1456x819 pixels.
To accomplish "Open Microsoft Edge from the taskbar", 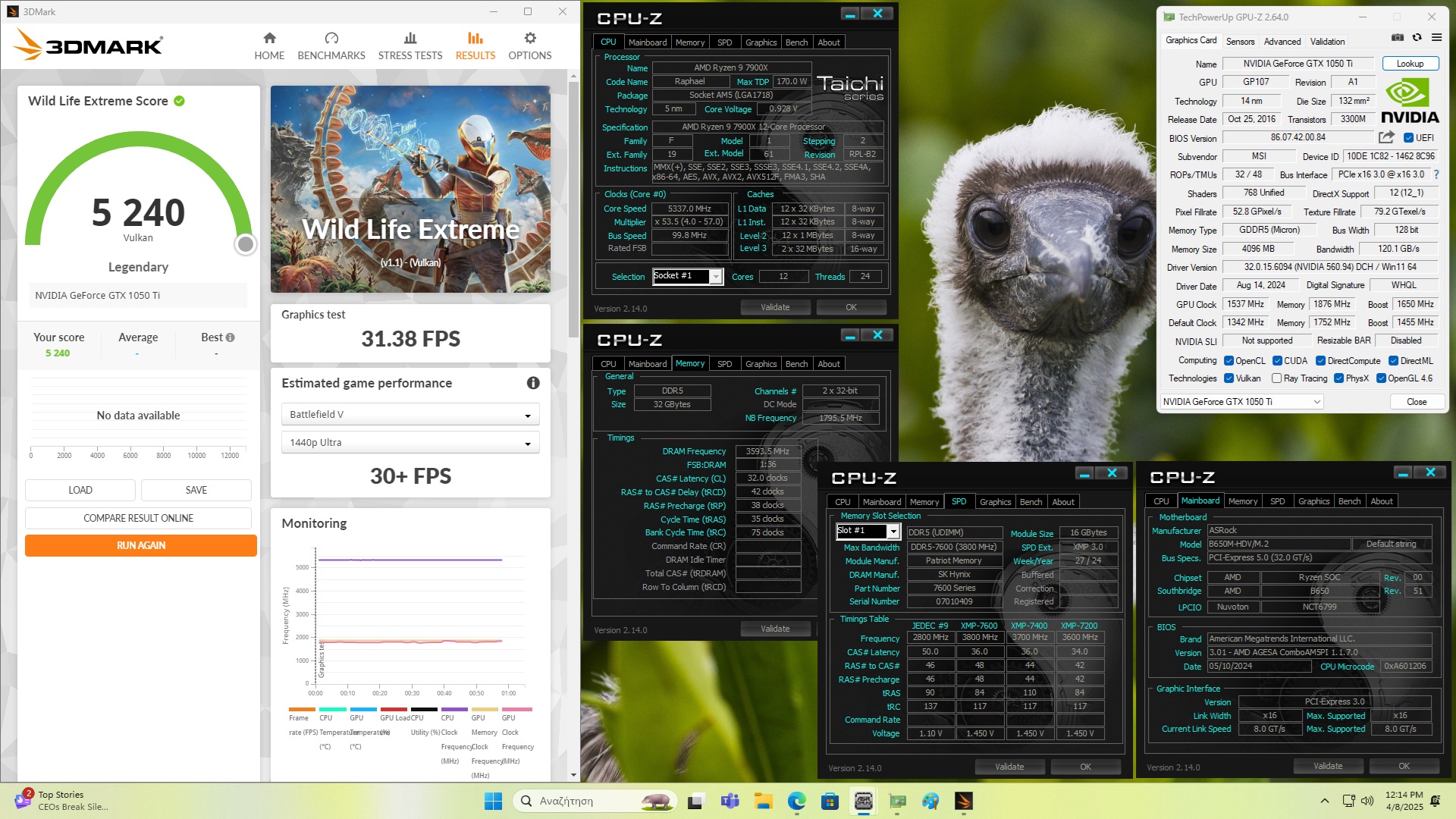I will coord(796,801).
